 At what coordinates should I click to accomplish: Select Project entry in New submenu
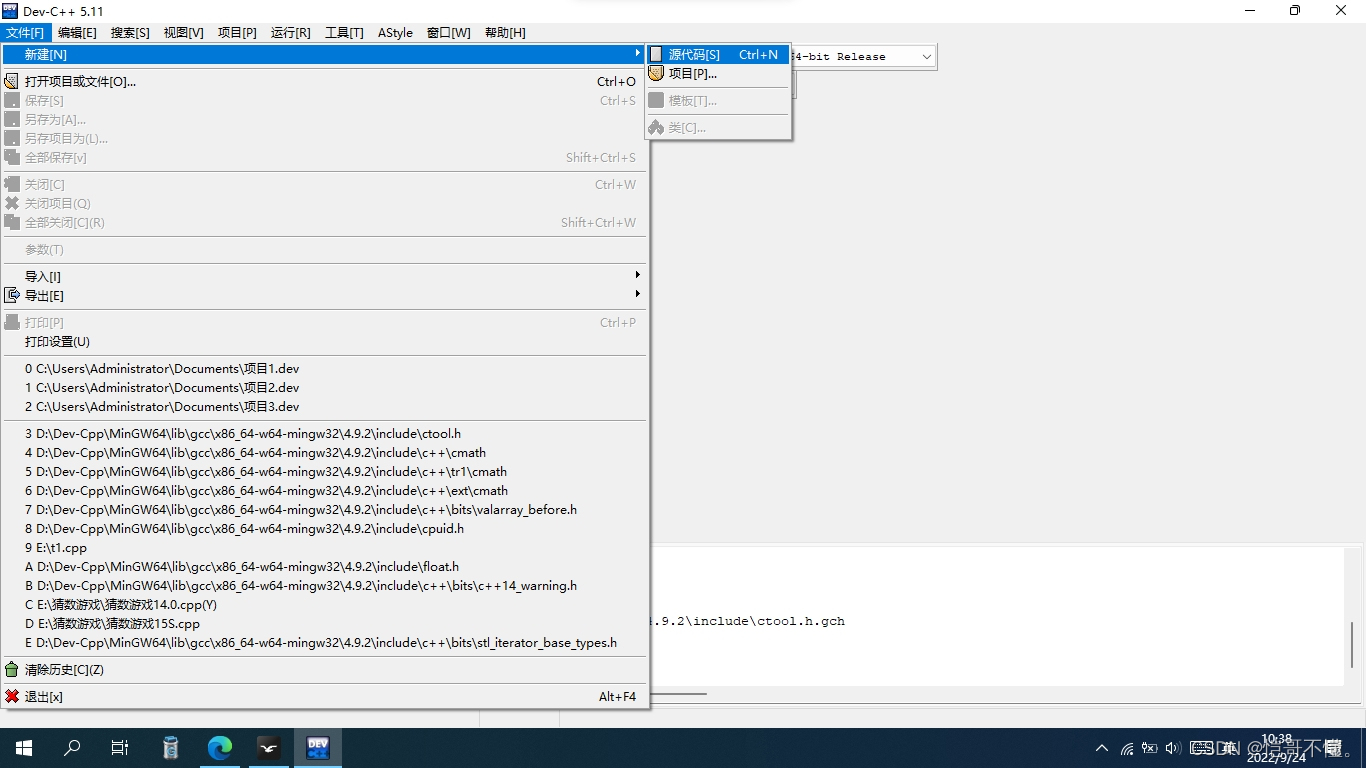[718, 74]
